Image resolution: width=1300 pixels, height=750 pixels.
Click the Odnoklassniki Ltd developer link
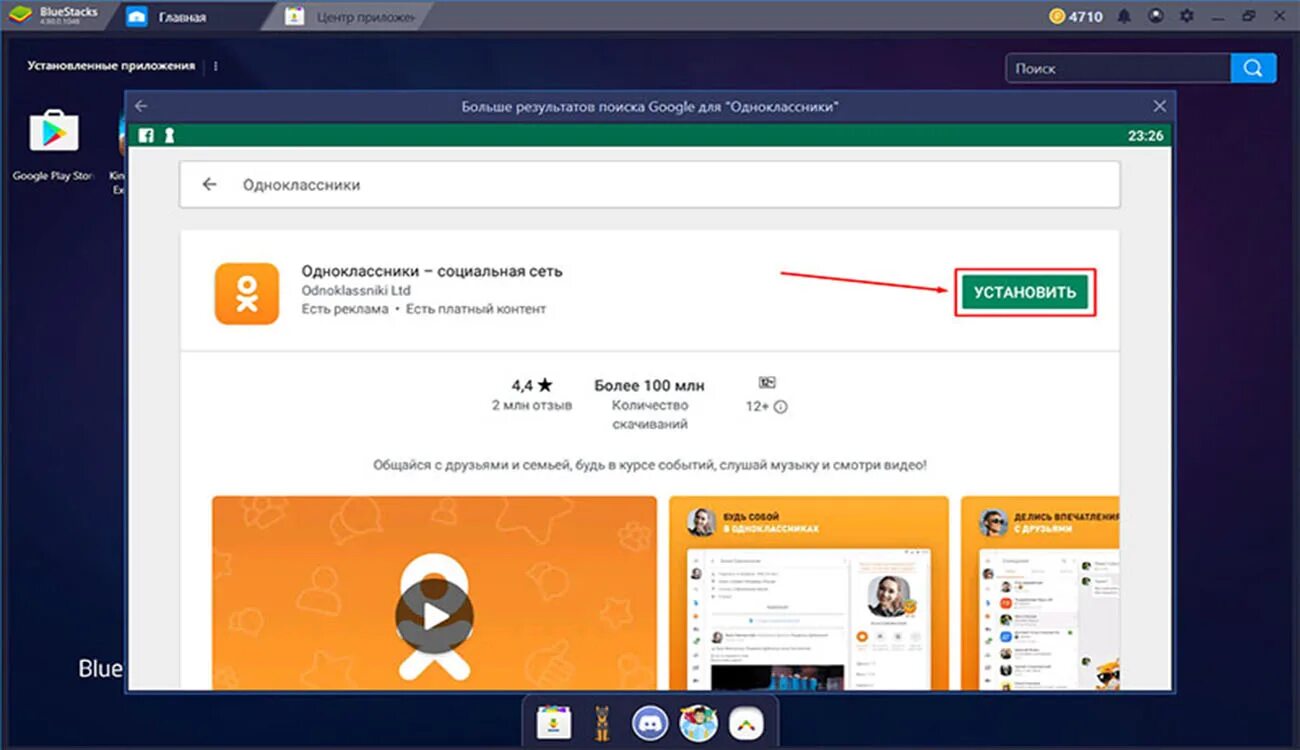(356, 290)
